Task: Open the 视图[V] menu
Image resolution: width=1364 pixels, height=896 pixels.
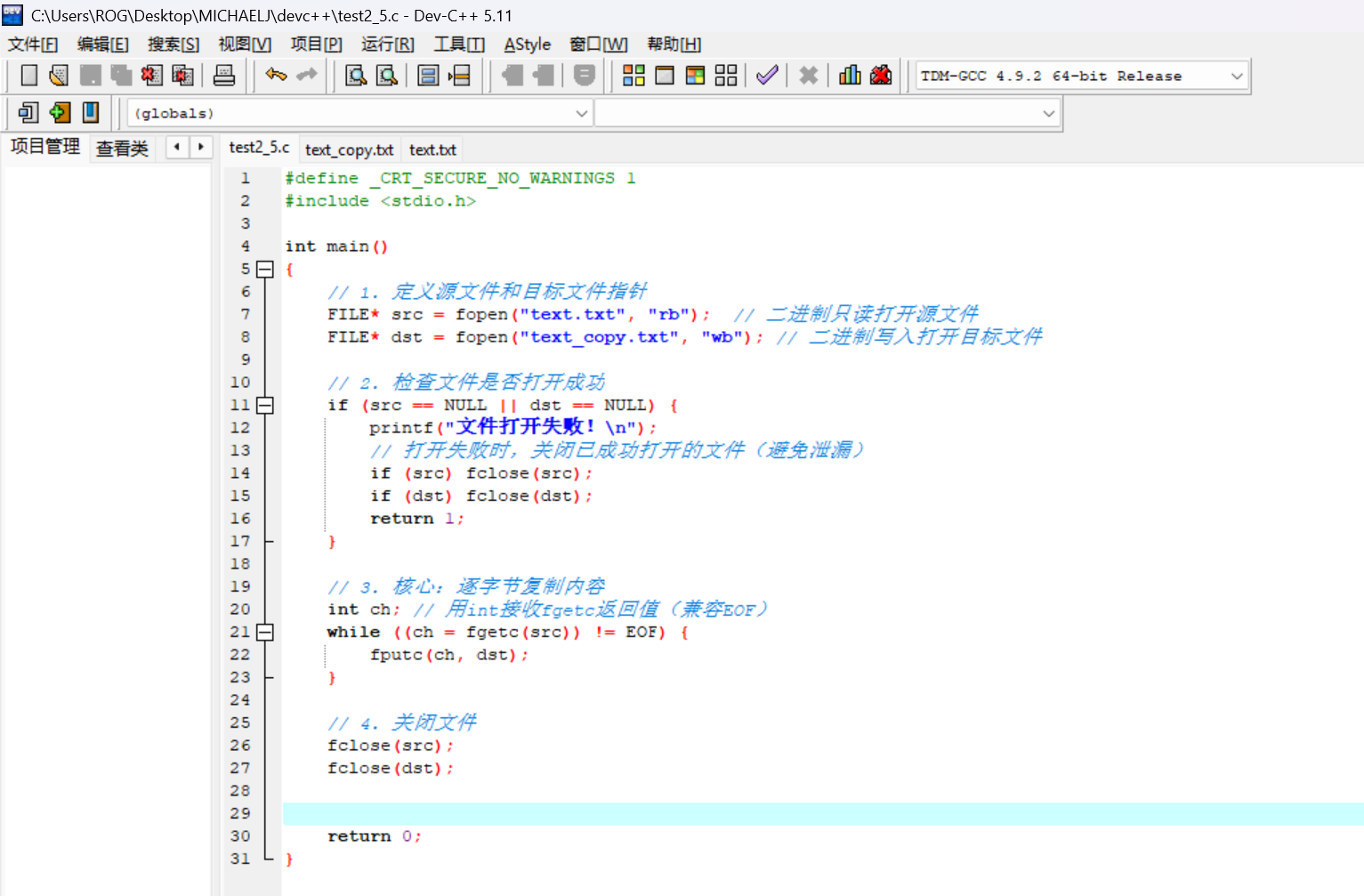Action: click(x=245, y=44)
